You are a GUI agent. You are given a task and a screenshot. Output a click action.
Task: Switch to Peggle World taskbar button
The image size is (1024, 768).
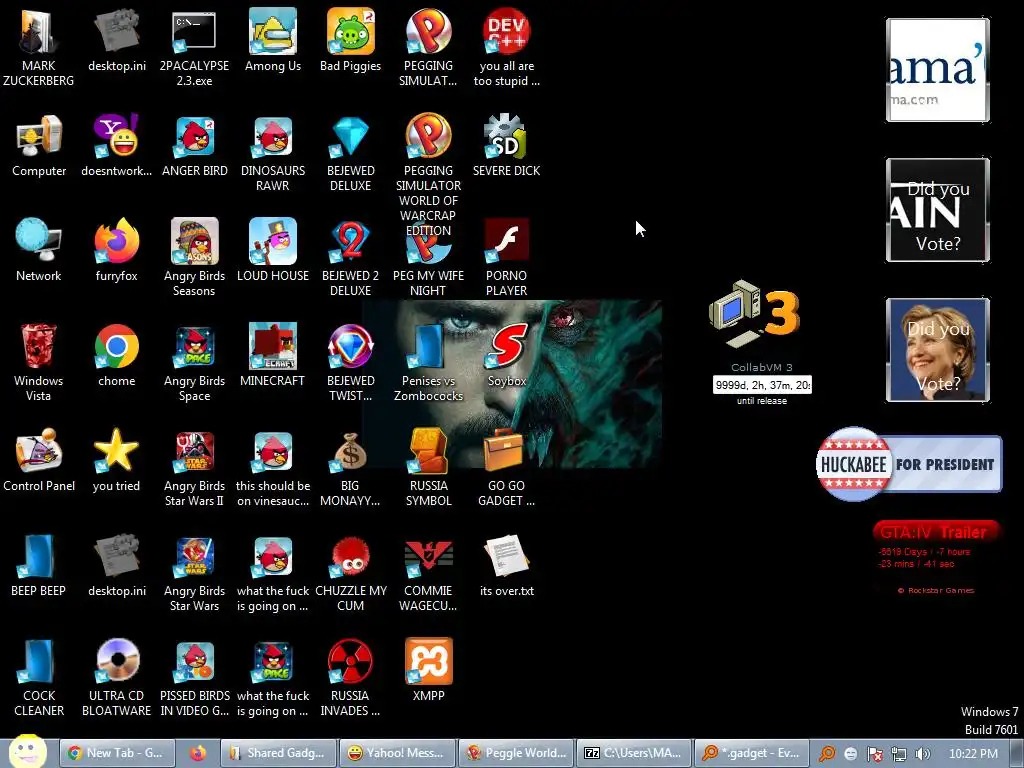pos(516,753)
